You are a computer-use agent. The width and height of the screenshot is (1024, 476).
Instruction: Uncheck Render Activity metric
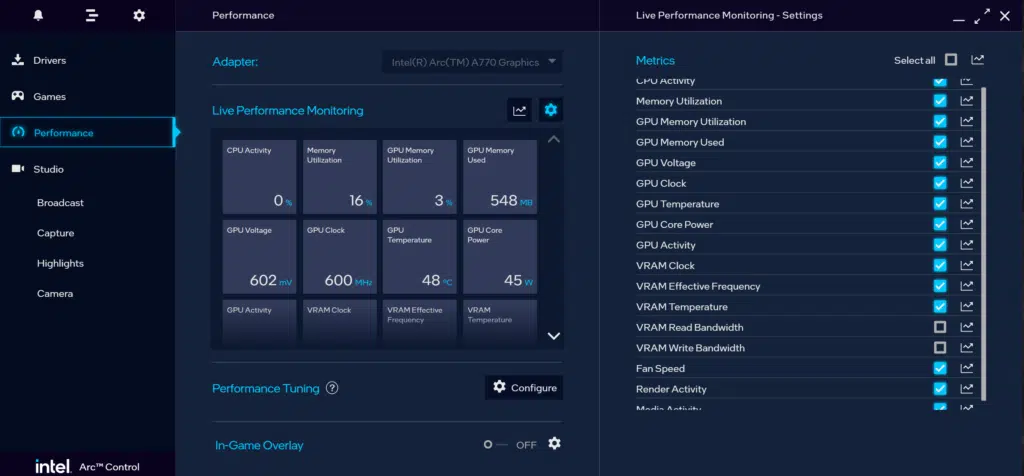click(x=940, y=389)
